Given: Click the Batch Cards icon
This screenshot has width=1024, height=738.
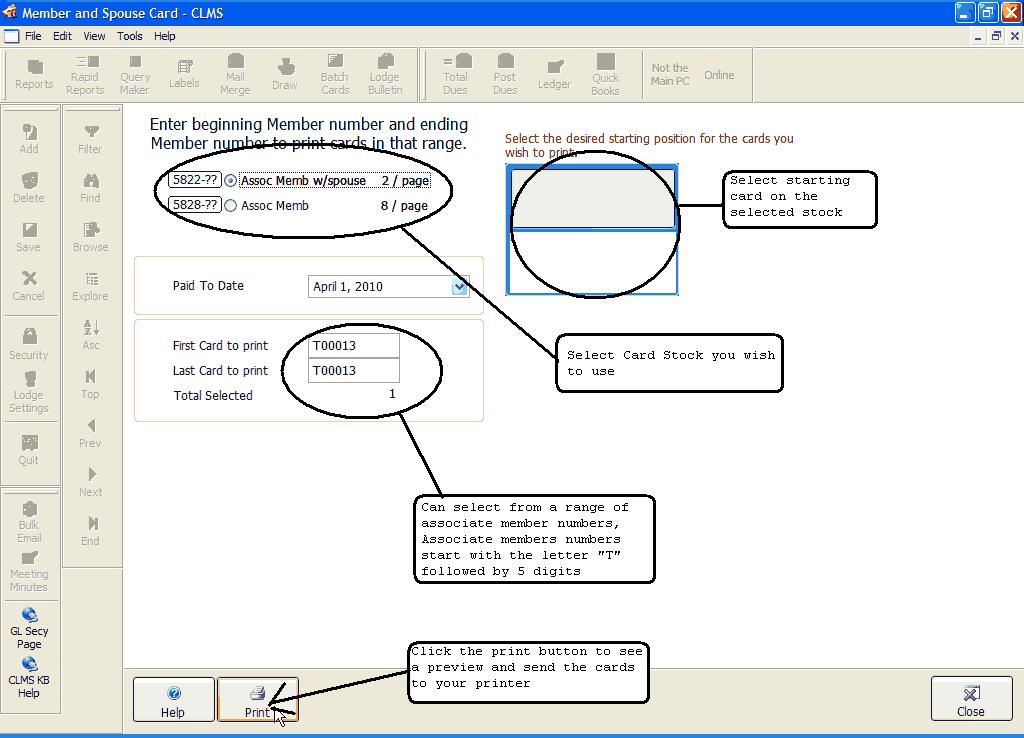Looking at the screenshot, I should (x=335, y=75).
